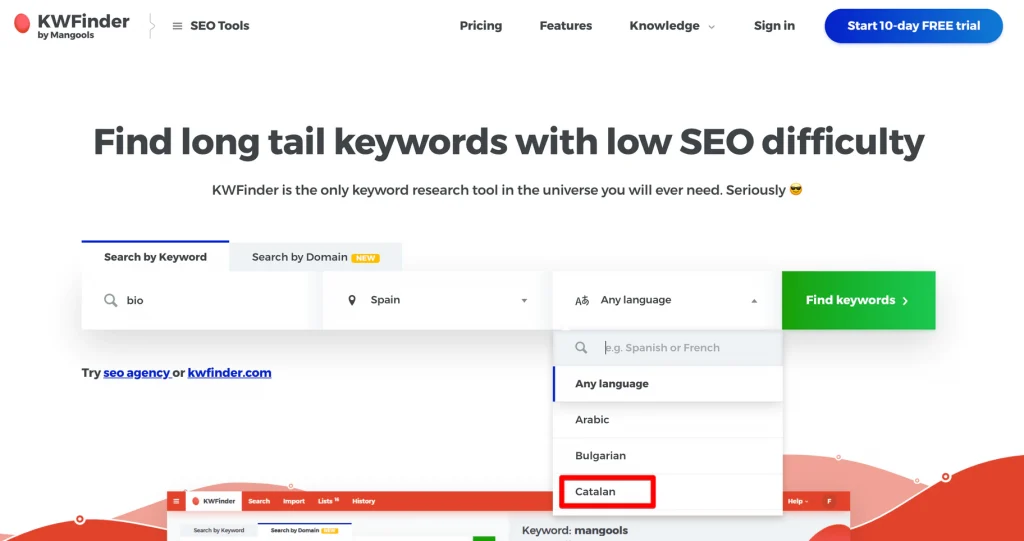Open the SEO Tools hamburger menu icon
The width and height of the screenshot is (1024, 541).
[x=177, y=26]
